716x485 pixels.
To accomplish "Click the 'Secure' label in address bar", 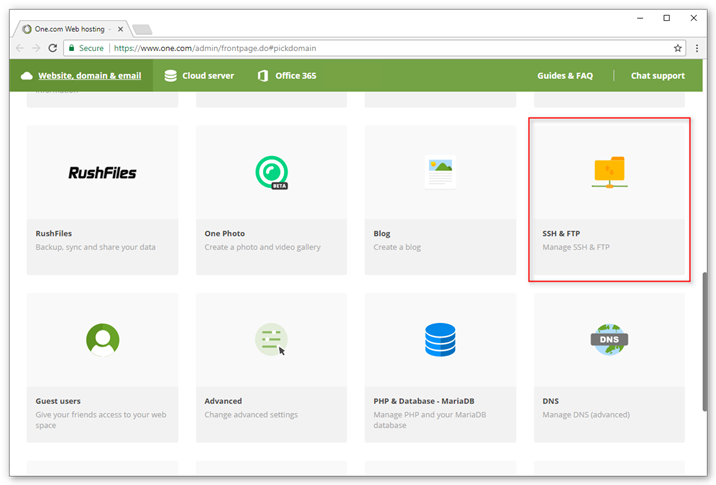I will (91, 48).
